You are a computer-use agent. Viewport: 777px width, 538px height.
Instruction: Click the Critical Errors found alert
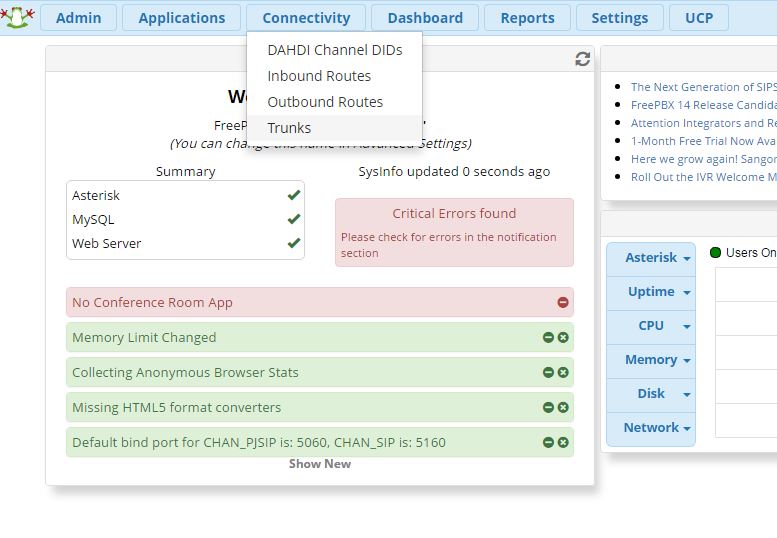point(454,232)
